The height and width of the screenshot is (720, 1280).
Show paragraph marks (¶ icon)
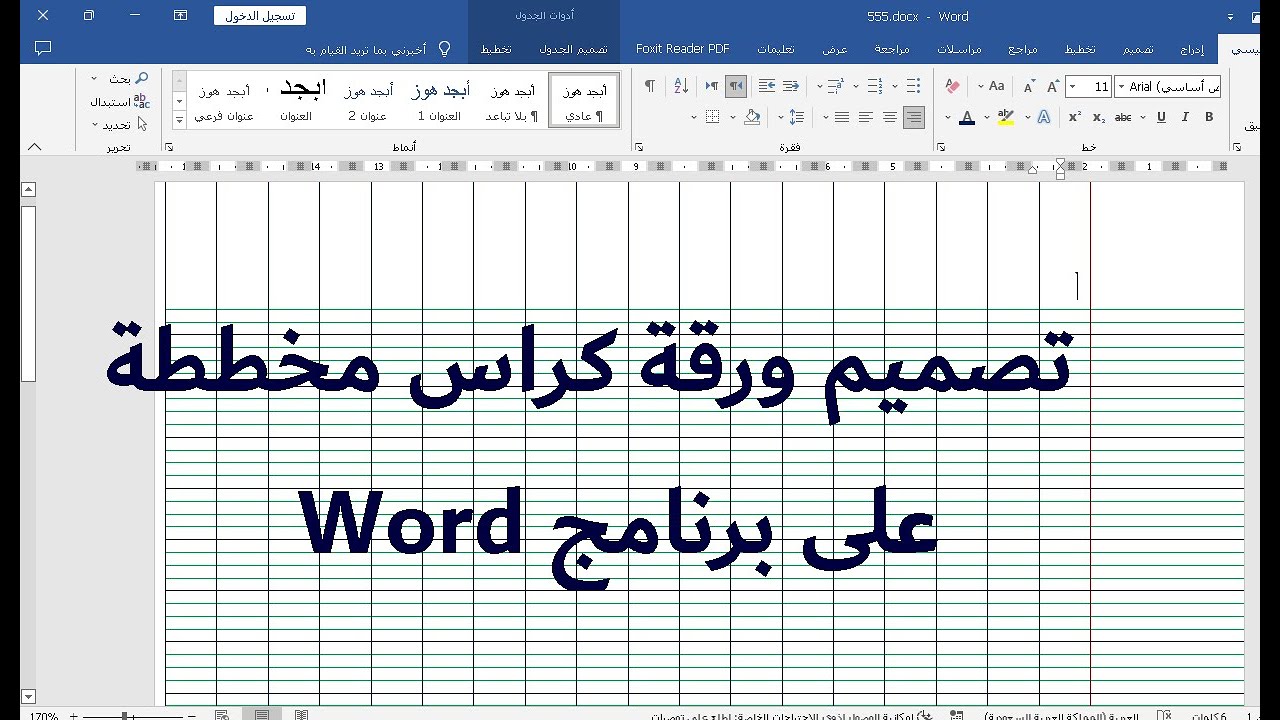(650, 87)
